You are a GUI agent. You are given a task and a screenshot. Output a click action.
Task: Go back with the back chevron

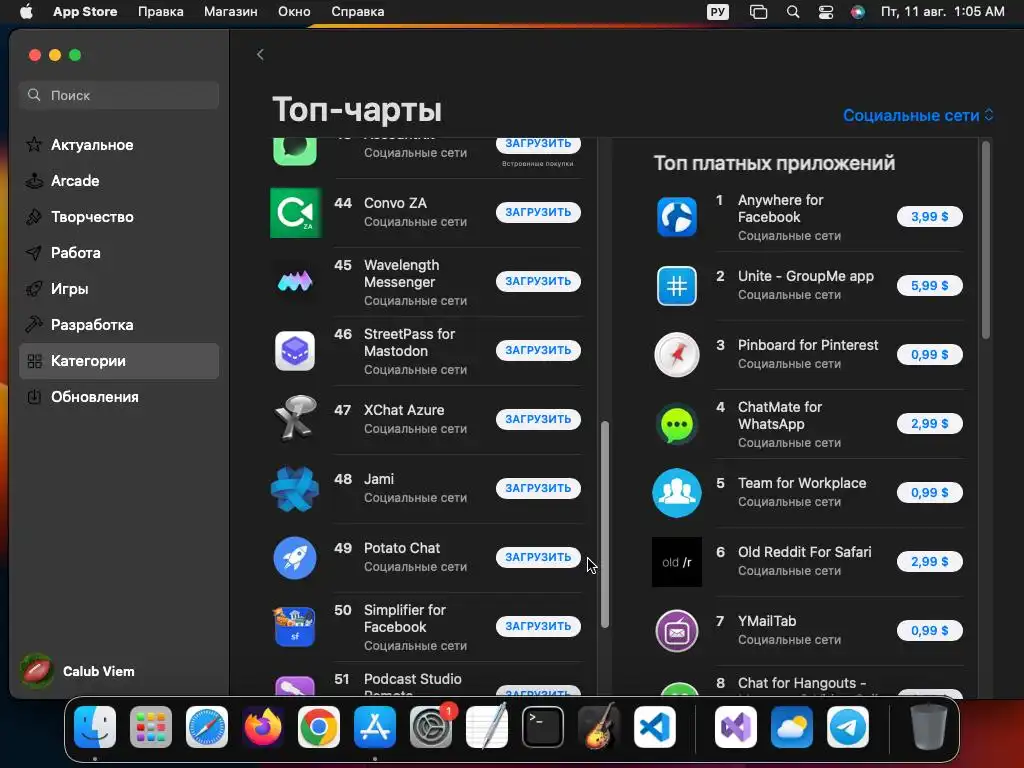coord(260,54)
